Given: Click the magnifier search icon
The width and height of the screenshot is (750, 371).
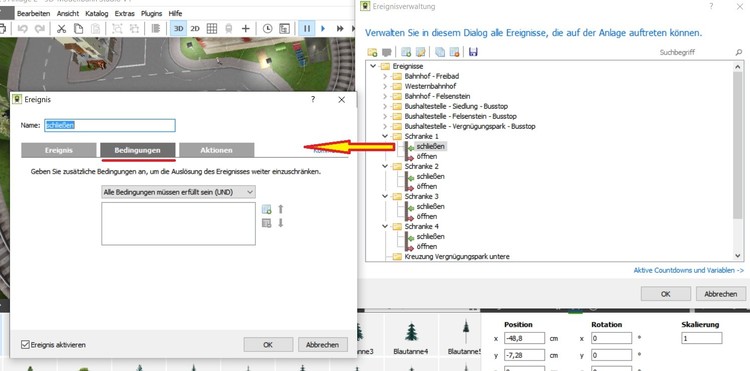Looking at the screenshot, I should 739,52.
